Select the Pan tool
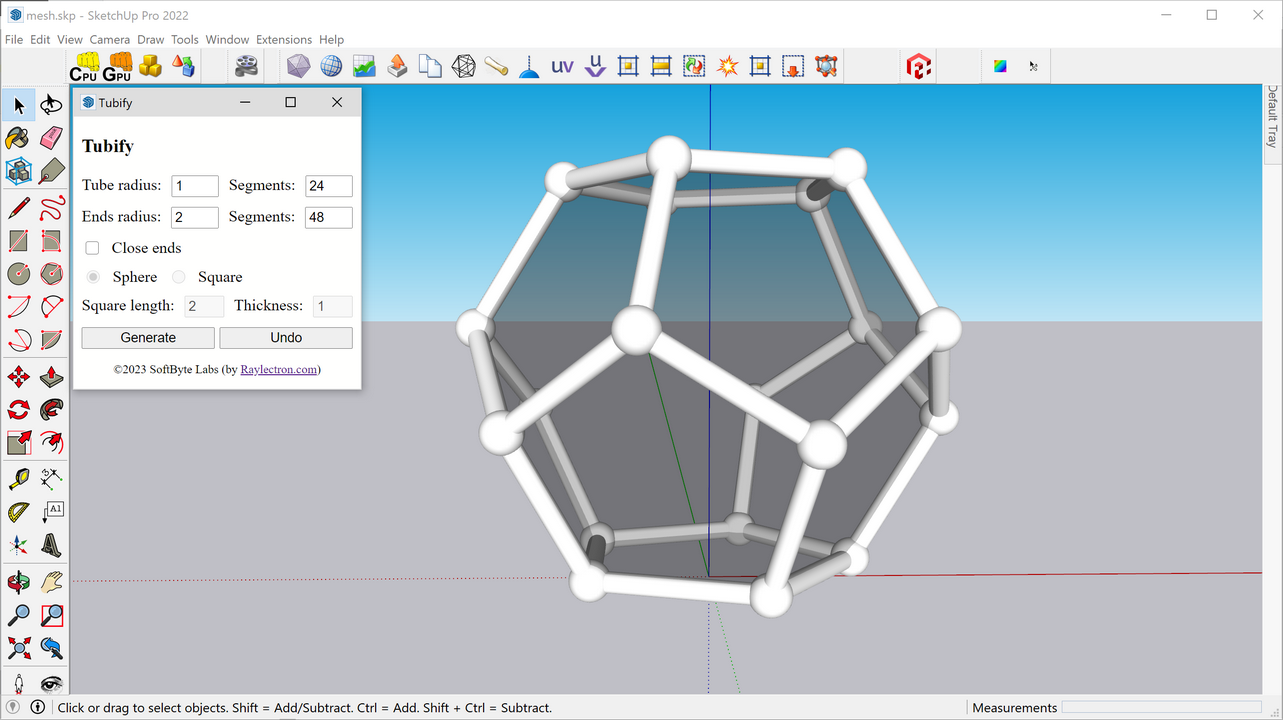1283x720 pixels. (x=50, y=583)
